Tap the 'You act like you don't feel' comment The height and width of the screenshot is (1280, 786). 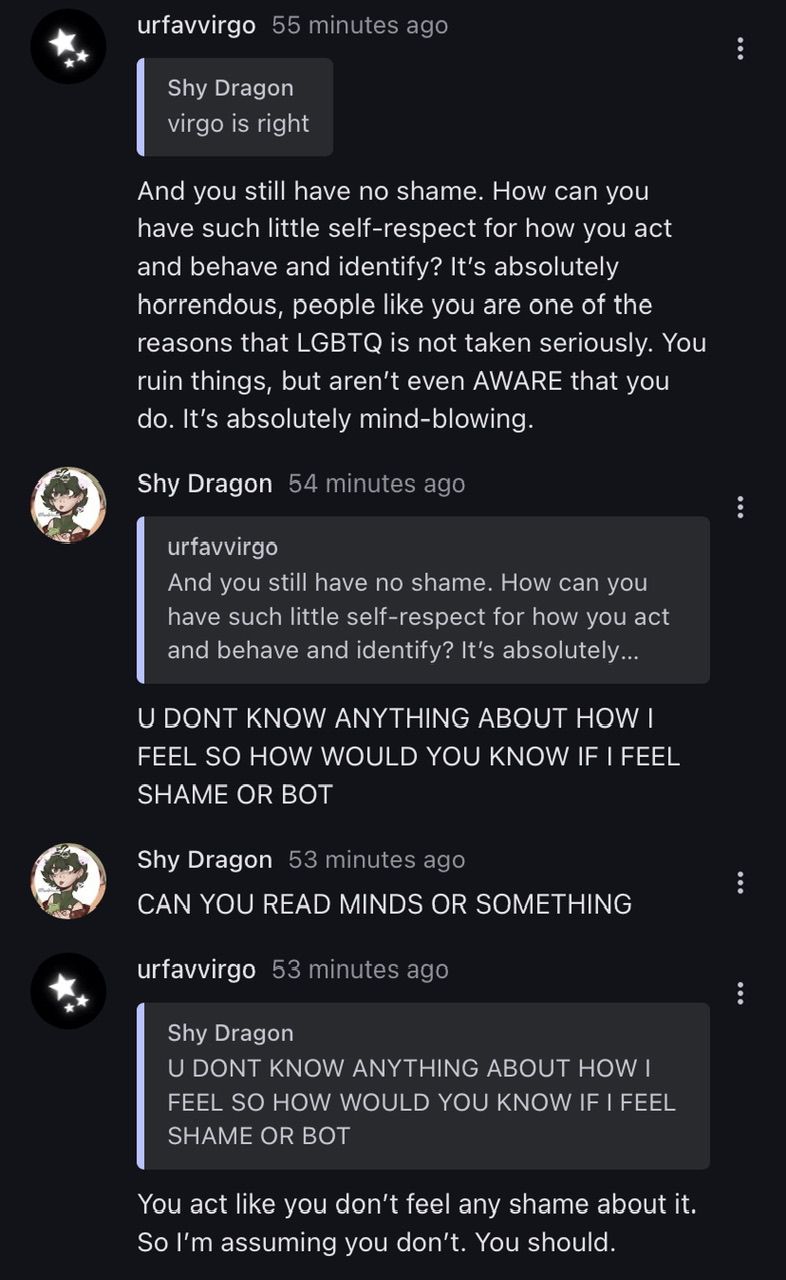tap(417, 1224)
